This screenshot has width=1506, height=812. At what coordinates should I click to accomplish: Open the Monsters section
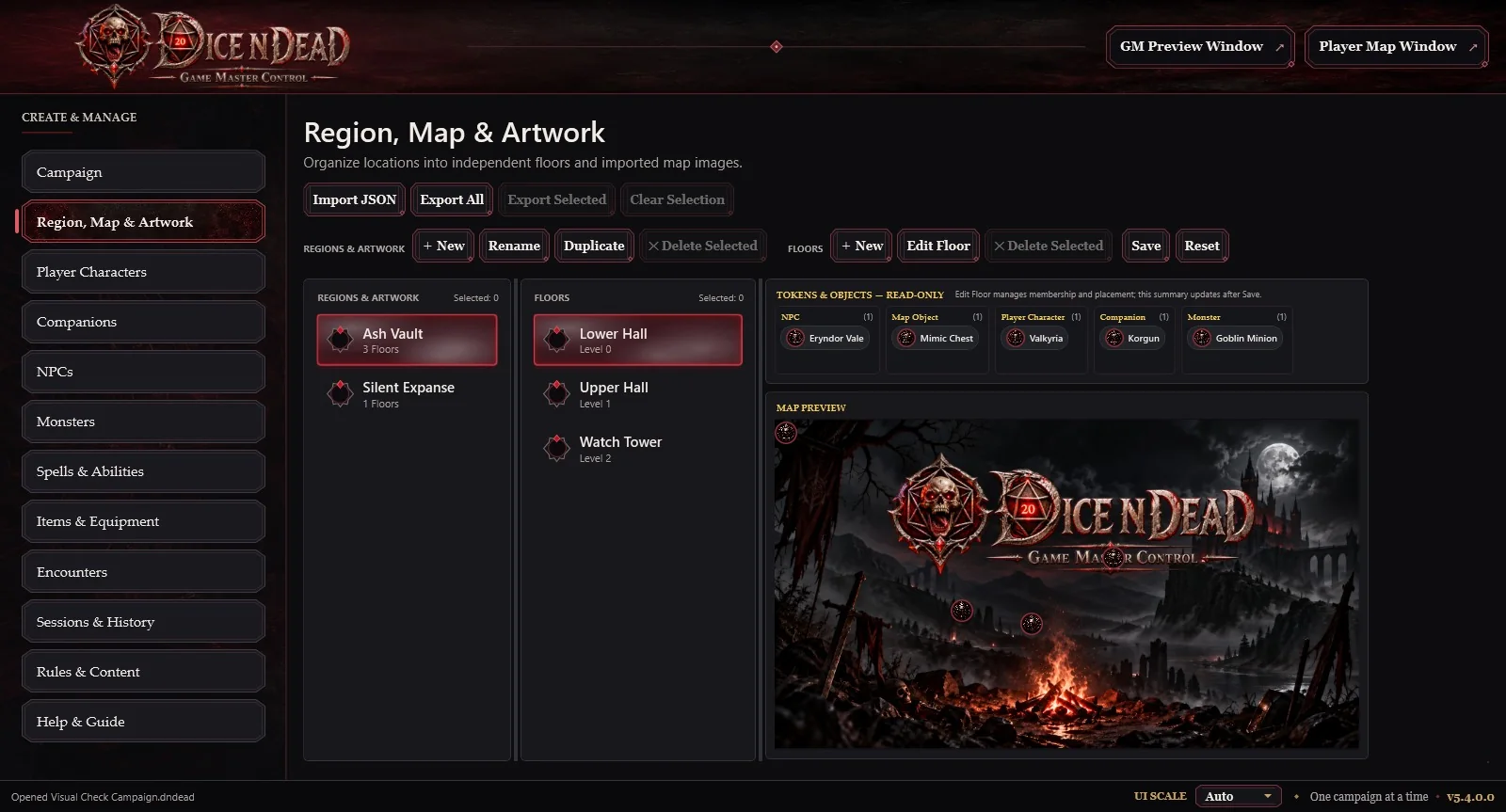(143, 422)
